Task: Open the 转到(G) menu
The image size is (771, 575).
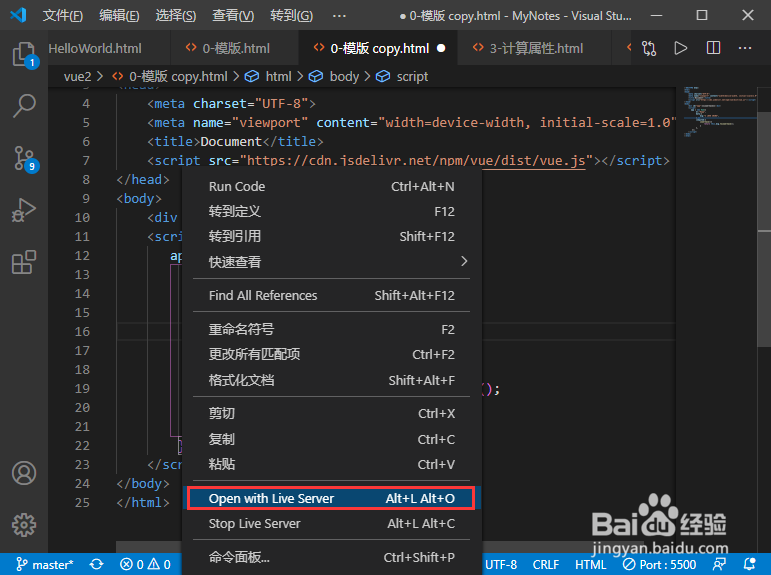Action: 291,16
